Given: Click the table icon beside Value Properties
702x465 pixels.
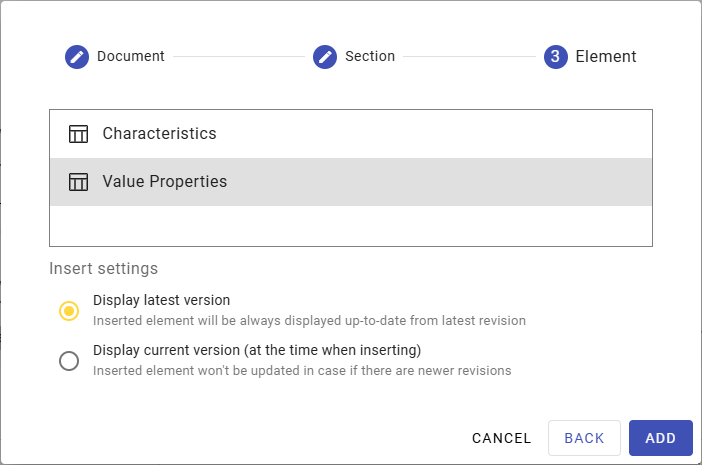Looking at the screenshot, I should [x=79, y=182].
